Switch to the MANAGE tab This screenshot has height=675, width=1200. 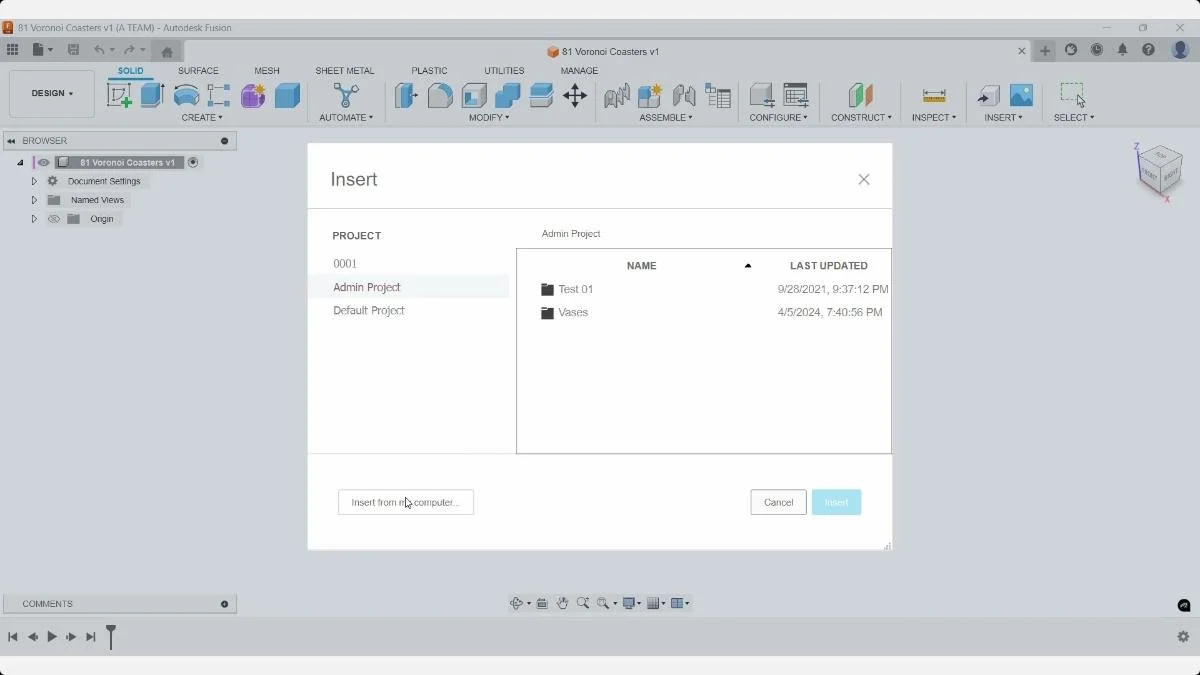[579, 71]
